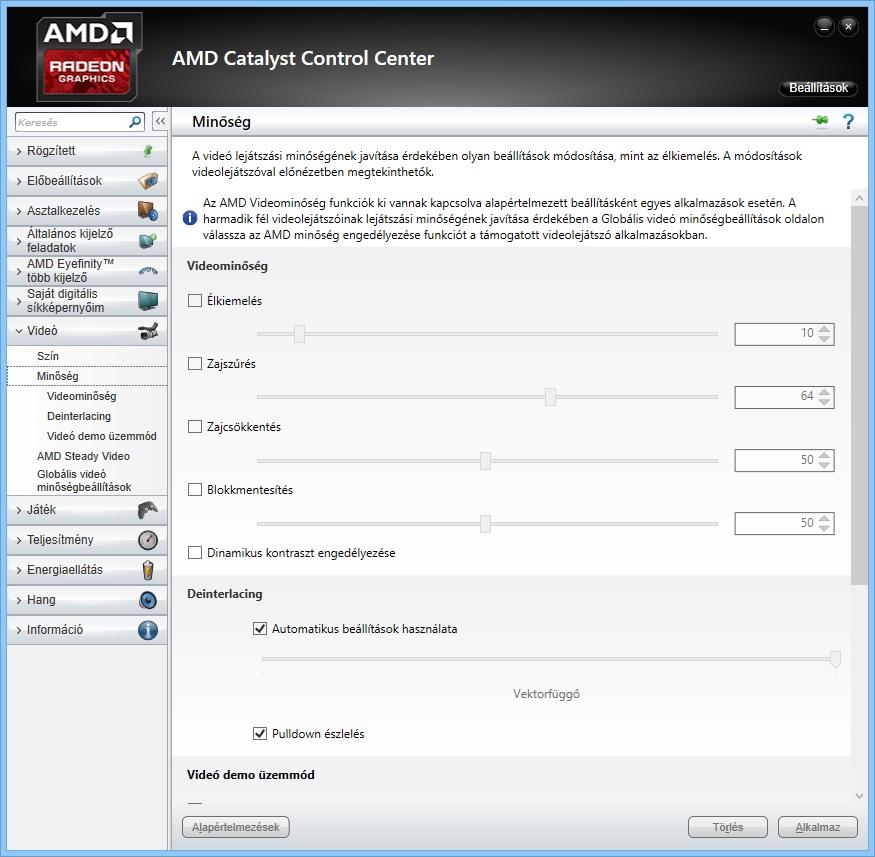Click the Alkalmaz button
The height and width of the screenshot is (857, 875).
pyautogui.click(x=818, y=827)
